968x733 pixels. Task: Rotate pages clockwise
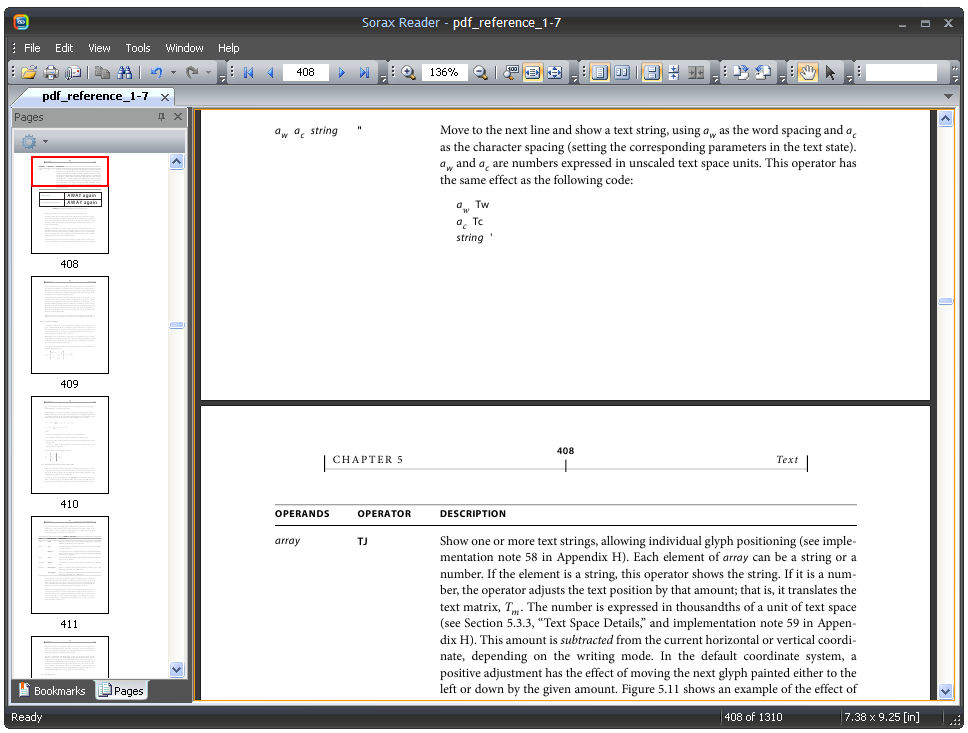coord(740,73)
